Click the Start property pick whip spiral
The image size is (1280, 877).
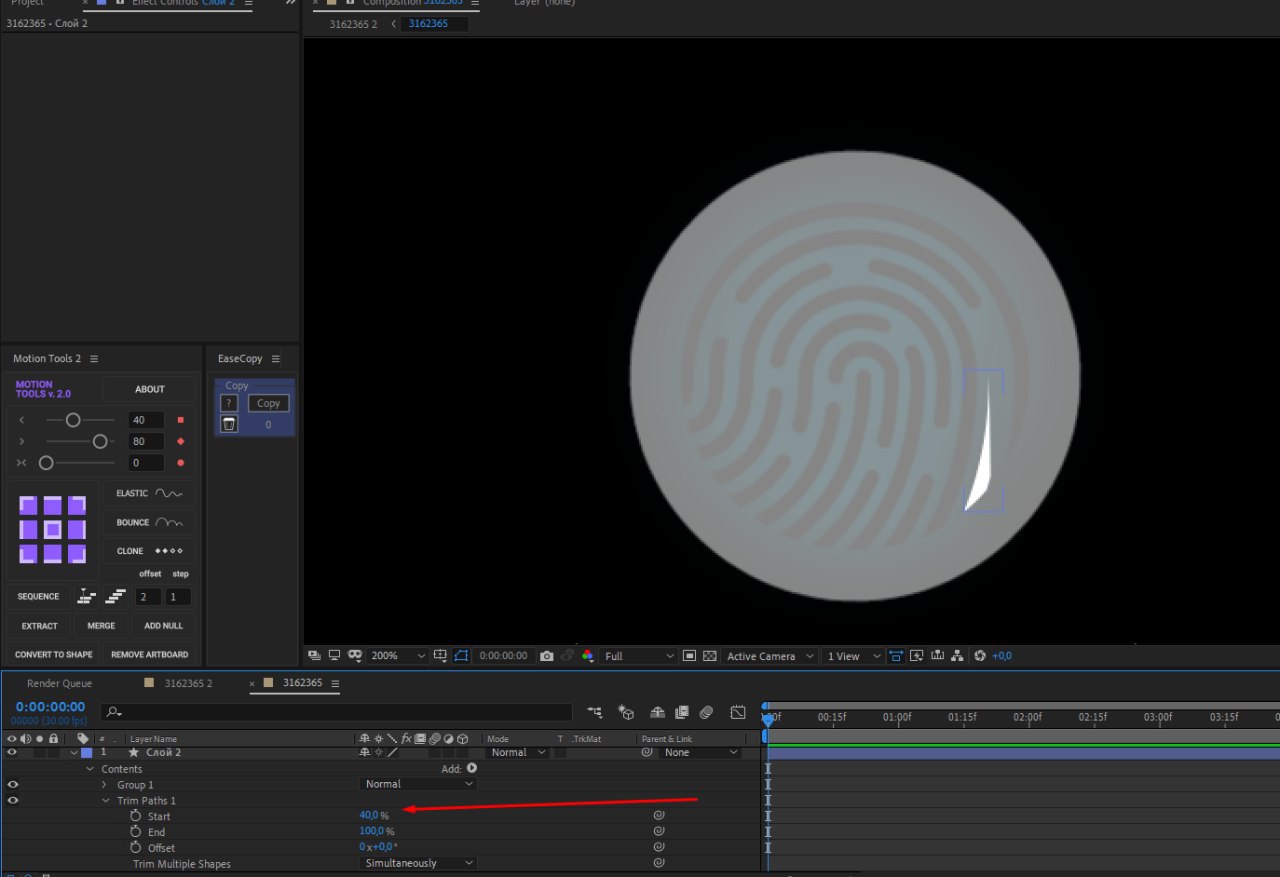coord(659,816)
